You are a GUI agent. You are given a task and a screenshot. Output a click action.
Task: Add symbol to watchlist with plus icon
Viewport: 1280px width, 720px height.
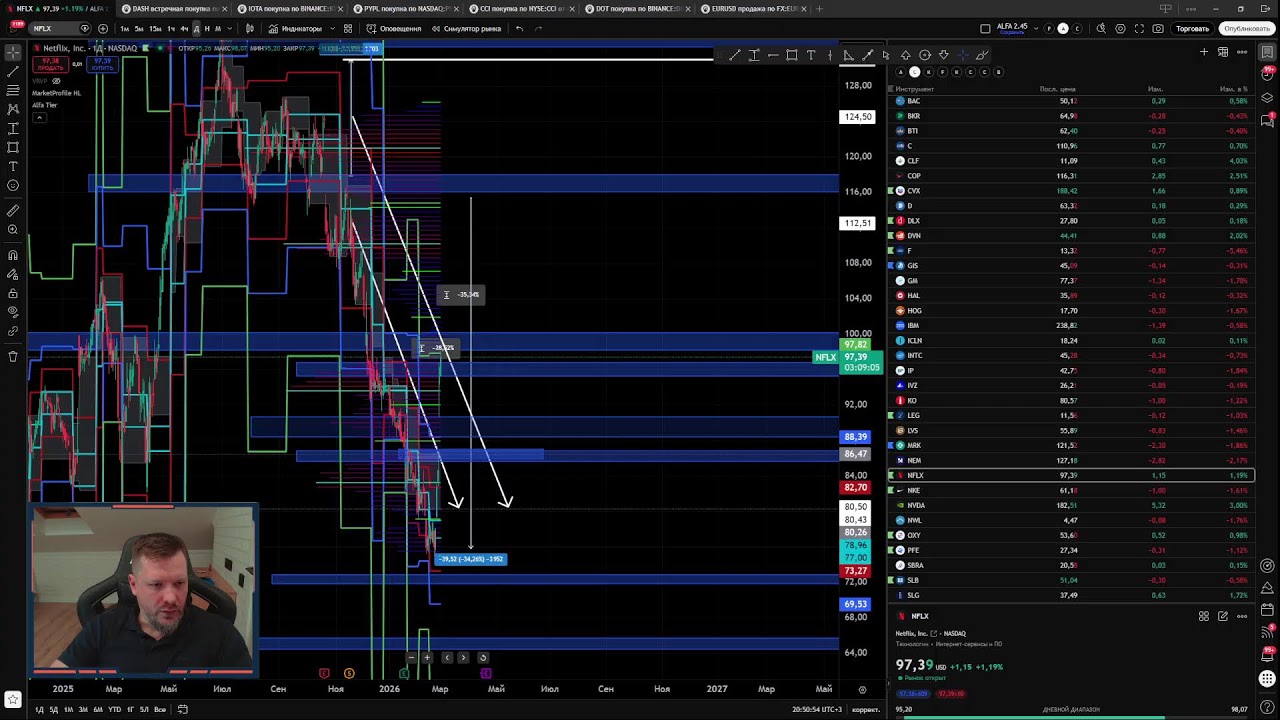point(1204,52)
